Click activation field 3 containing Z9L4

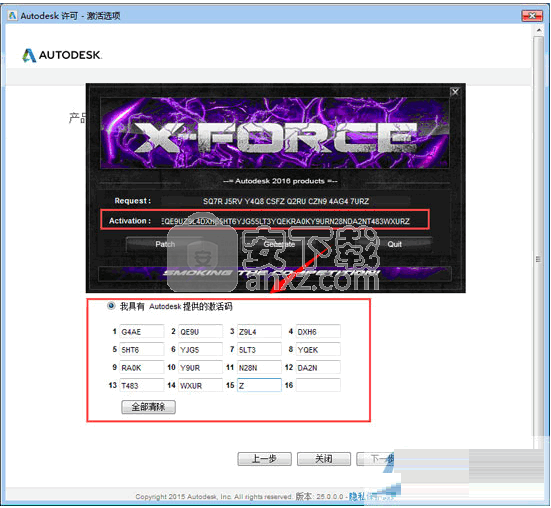coord(259,332)
